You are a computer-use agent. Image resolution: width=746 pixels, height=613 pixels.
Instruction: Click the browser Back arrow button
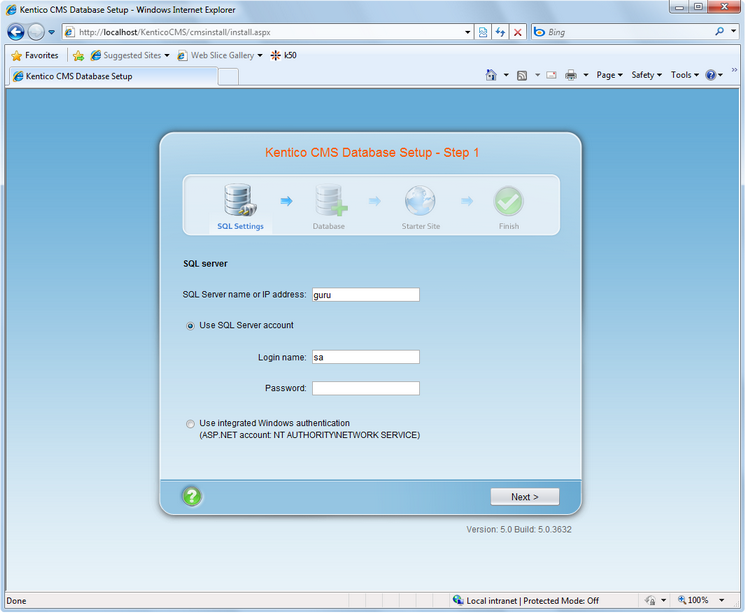16,32
